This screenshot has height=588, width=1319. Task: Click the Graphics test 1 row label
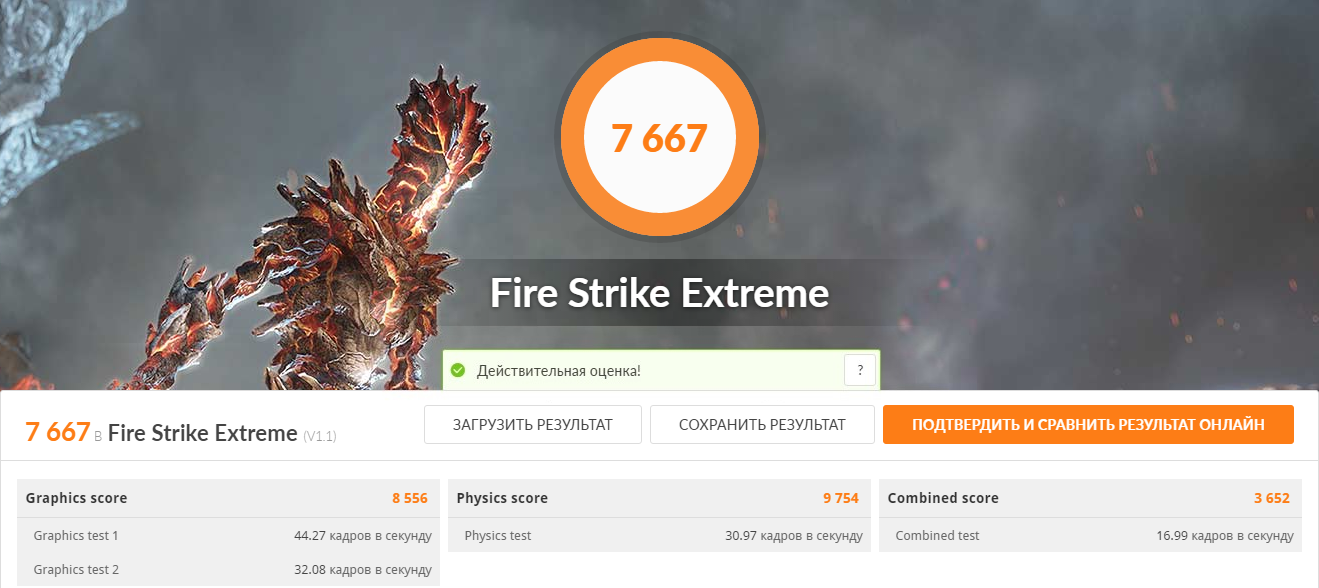coord(76,536)
